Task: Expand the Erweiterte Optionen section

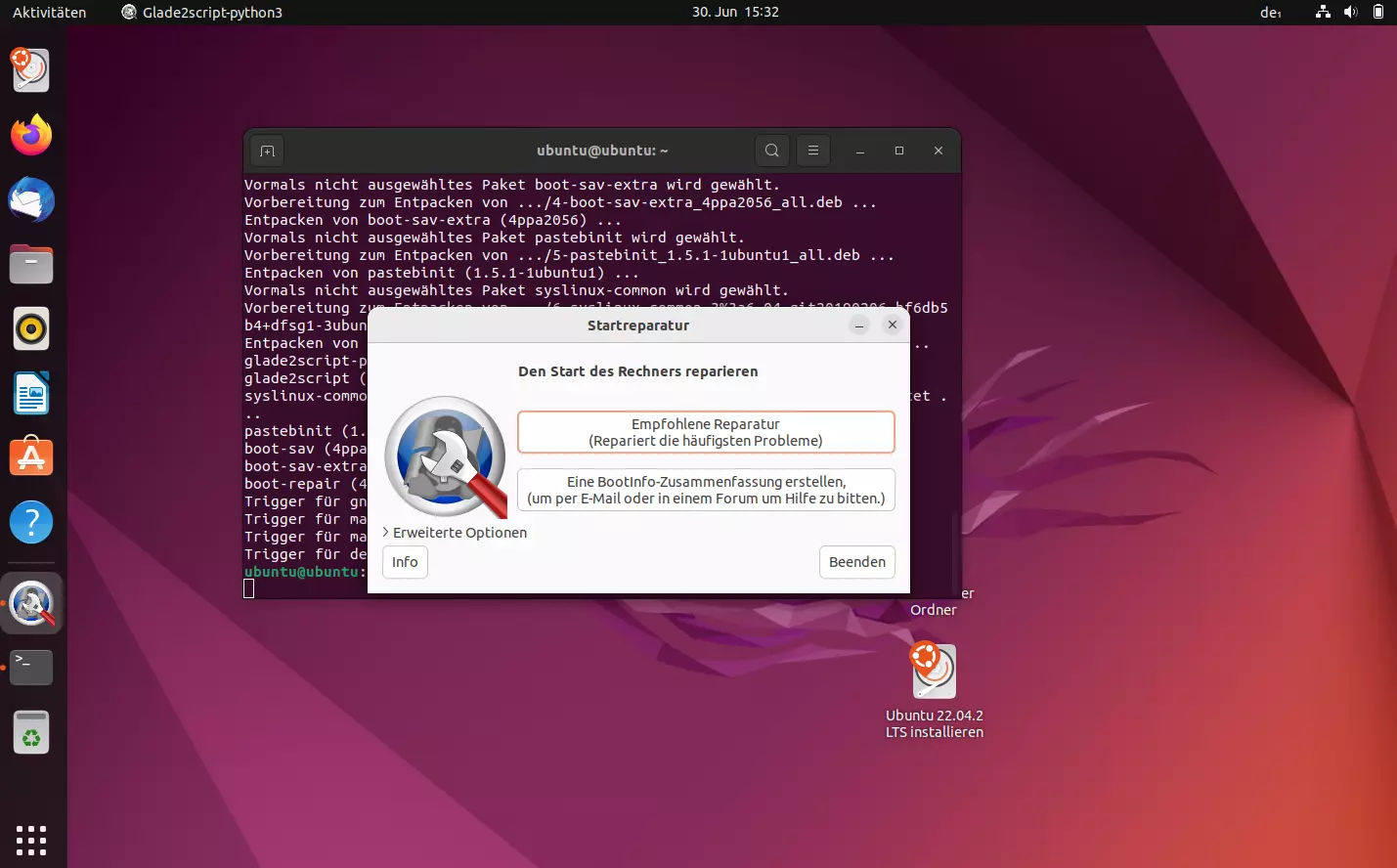Action: point(455,533)
